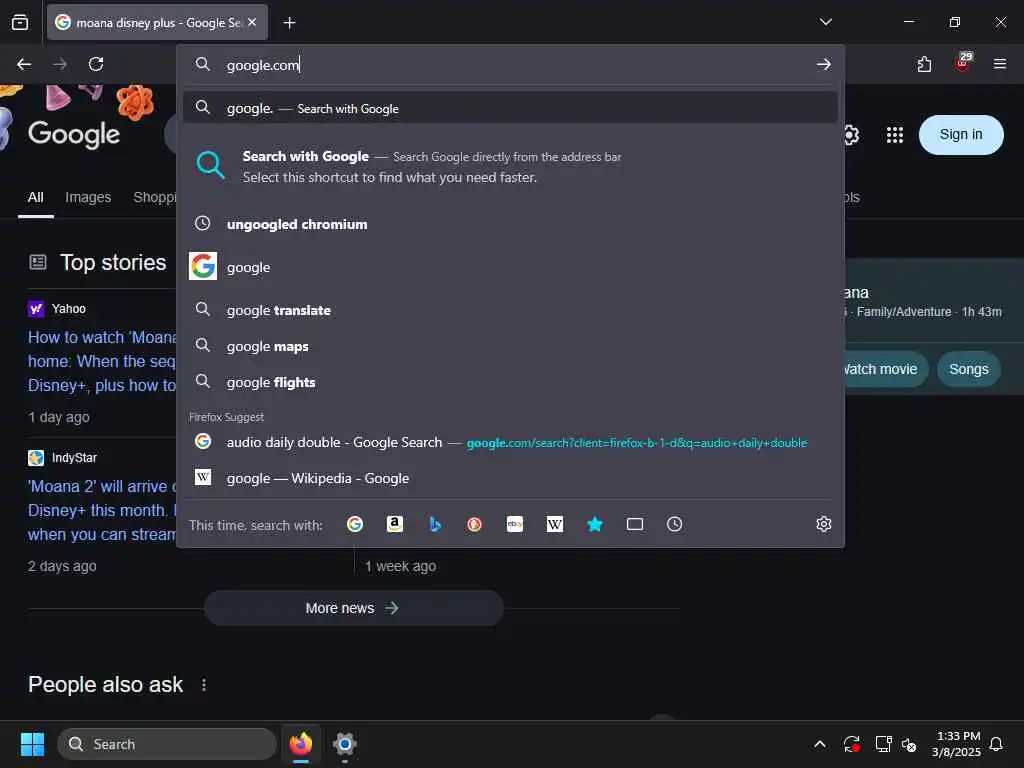Switch to the All results tab
Screen dimensions: 1024x768
click(x=35, y=197)
